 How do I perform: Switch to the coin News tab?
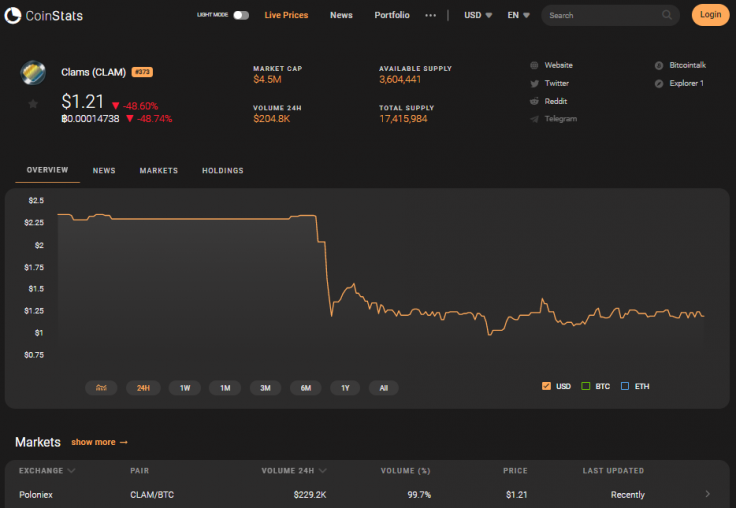104,170
